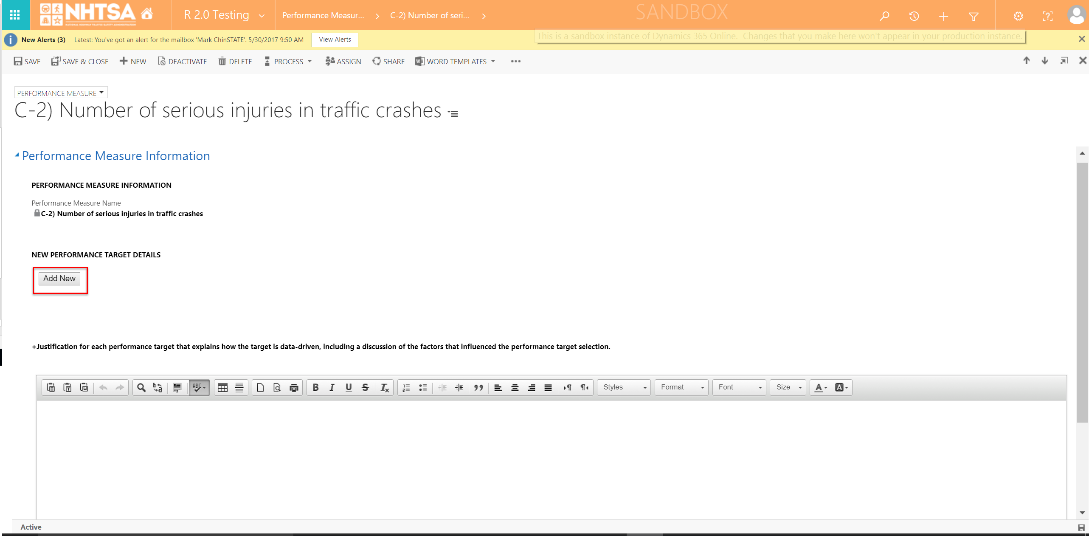Open the background color picker

[x=841, y=387]
